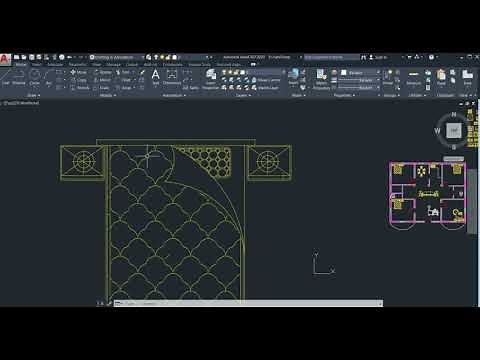Click the N compass label on ViewCube
Screen dimensions: 480x360
[454, 114]
